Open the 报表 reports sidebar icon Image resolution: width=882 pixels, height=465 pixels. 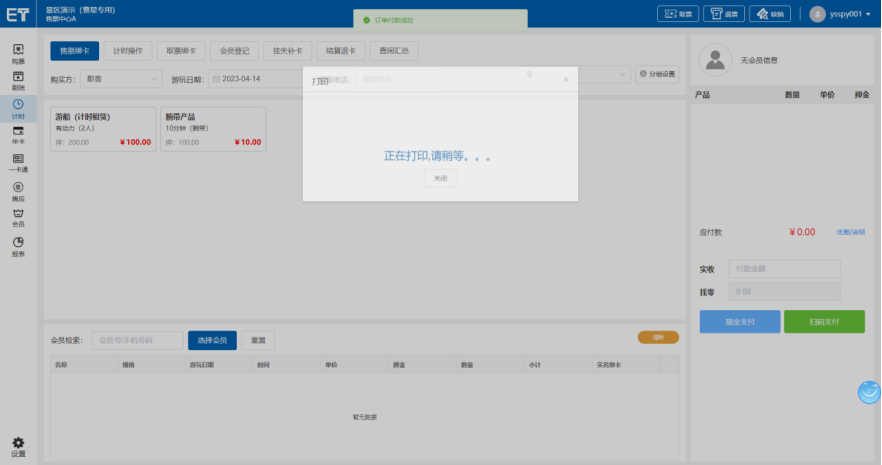(18, 245)
